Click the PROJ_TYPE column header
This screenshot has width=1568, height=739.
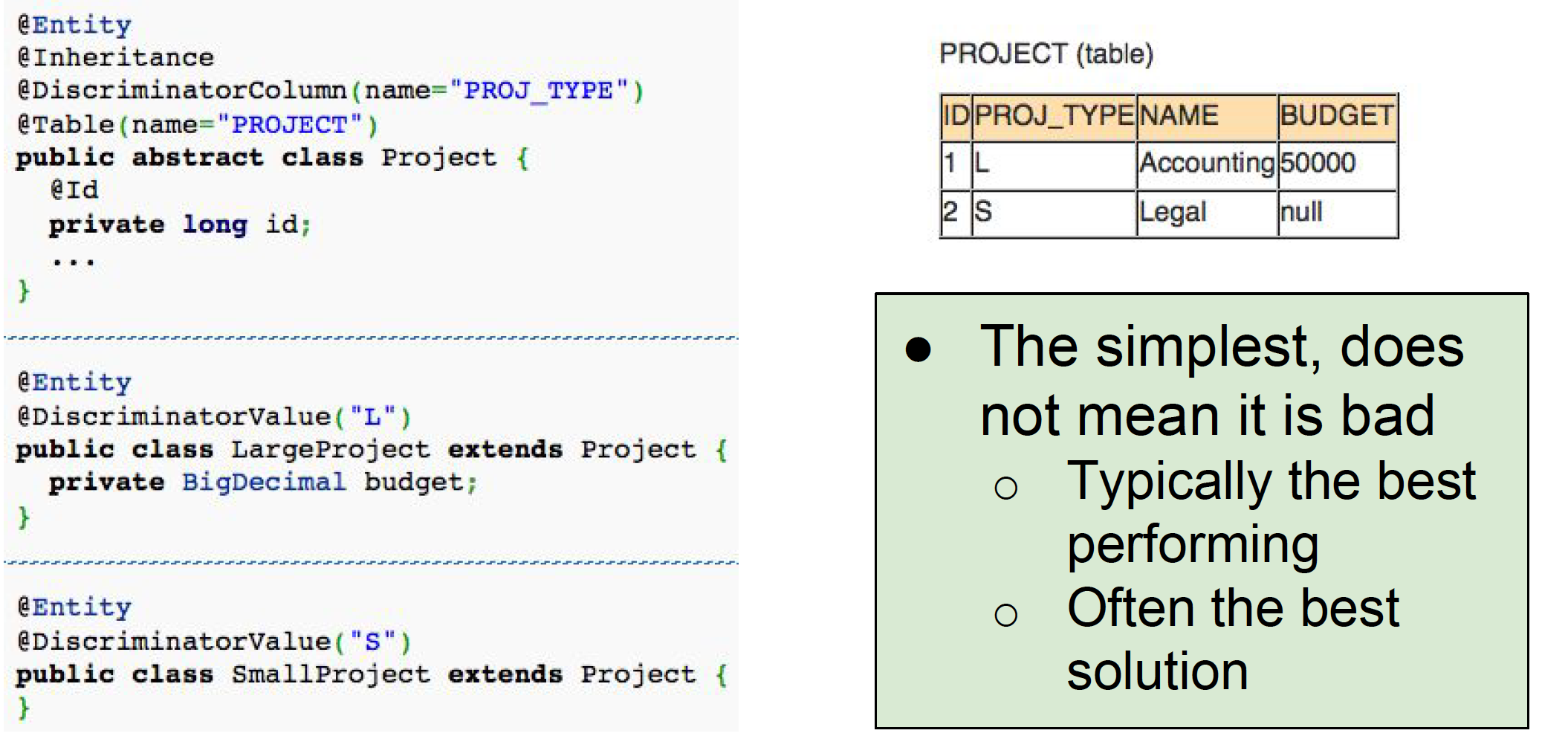click(x=1053, y=116)
